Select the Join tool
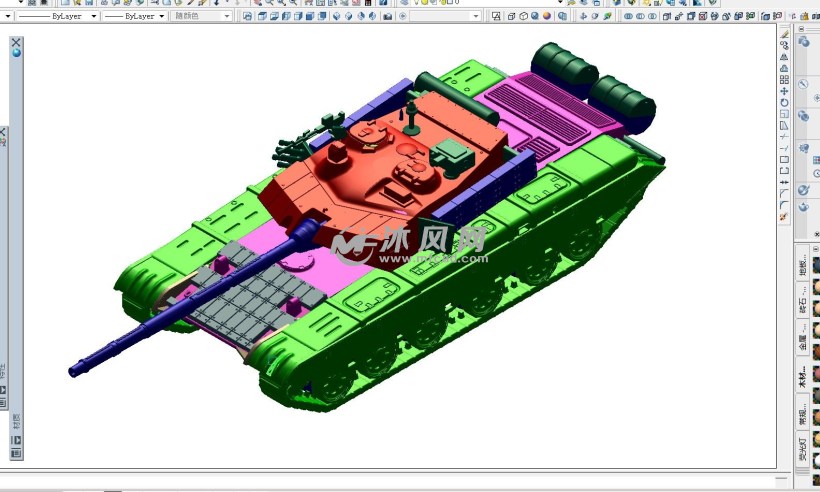 [x=784, y=182]
